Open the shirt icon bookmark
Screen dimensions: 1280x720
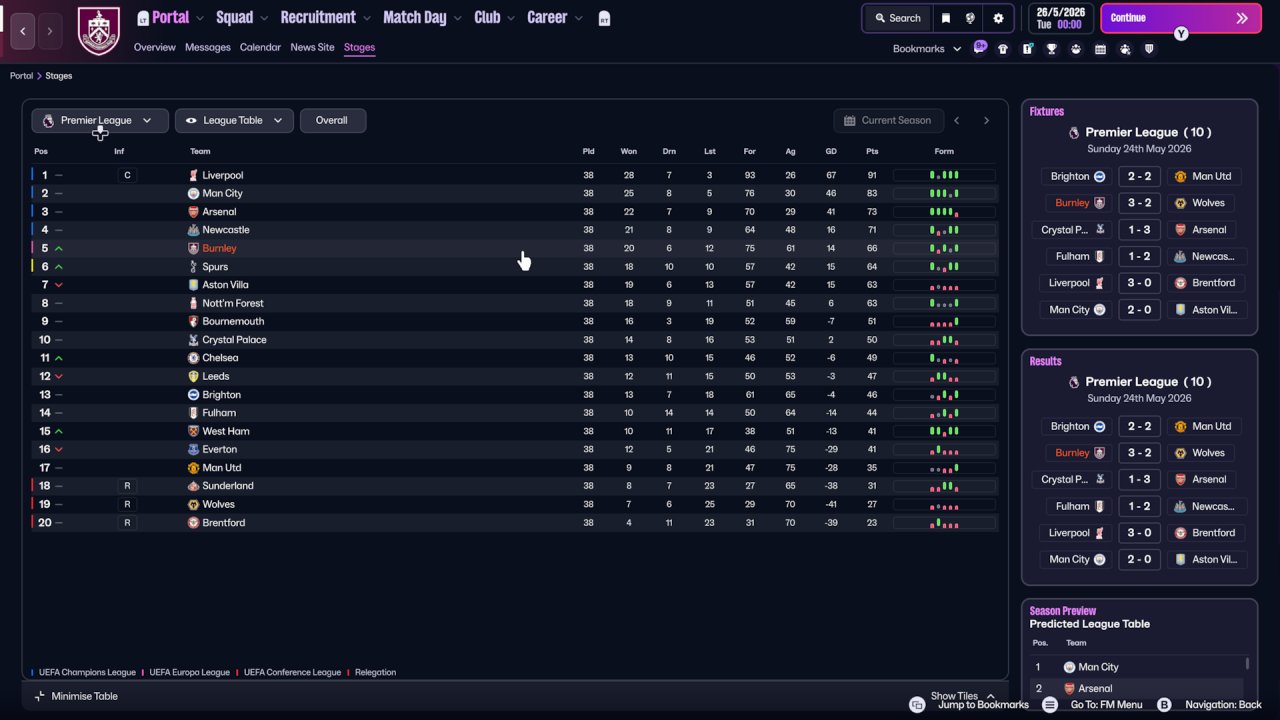click(x=1003, y=49)
